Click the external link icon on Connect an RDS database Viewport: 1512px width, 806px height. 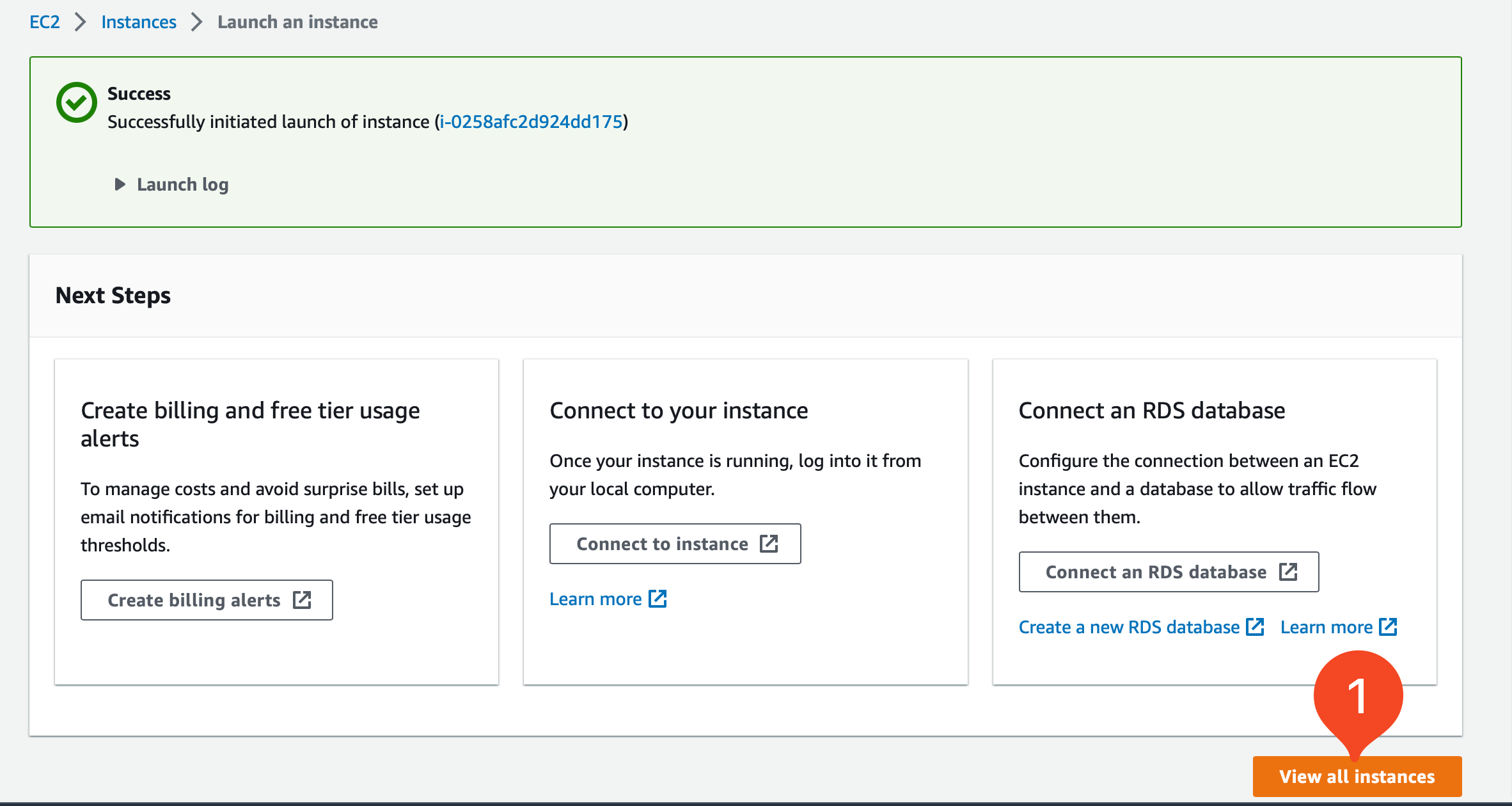click(x=1289, y=572)
